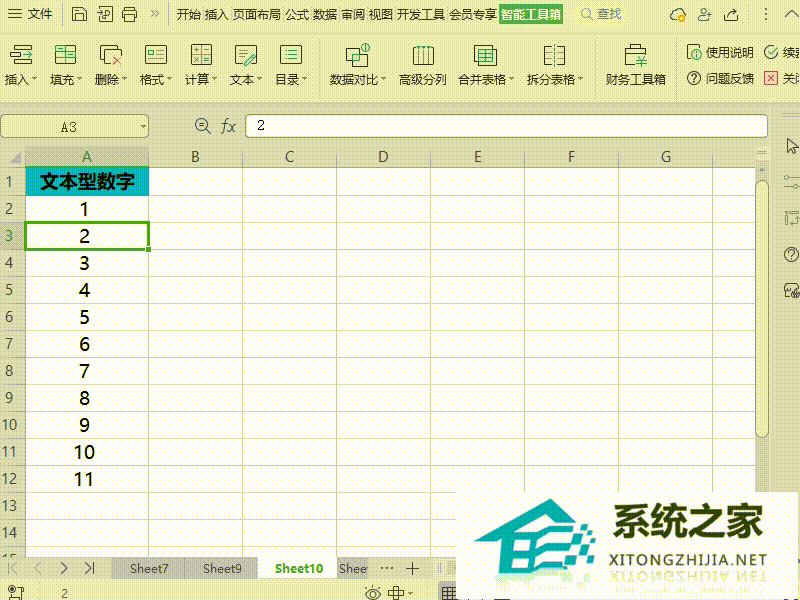Click the 问题反馈 button
The width and height of the screenshot is (800, 600).
pos(720,78)
